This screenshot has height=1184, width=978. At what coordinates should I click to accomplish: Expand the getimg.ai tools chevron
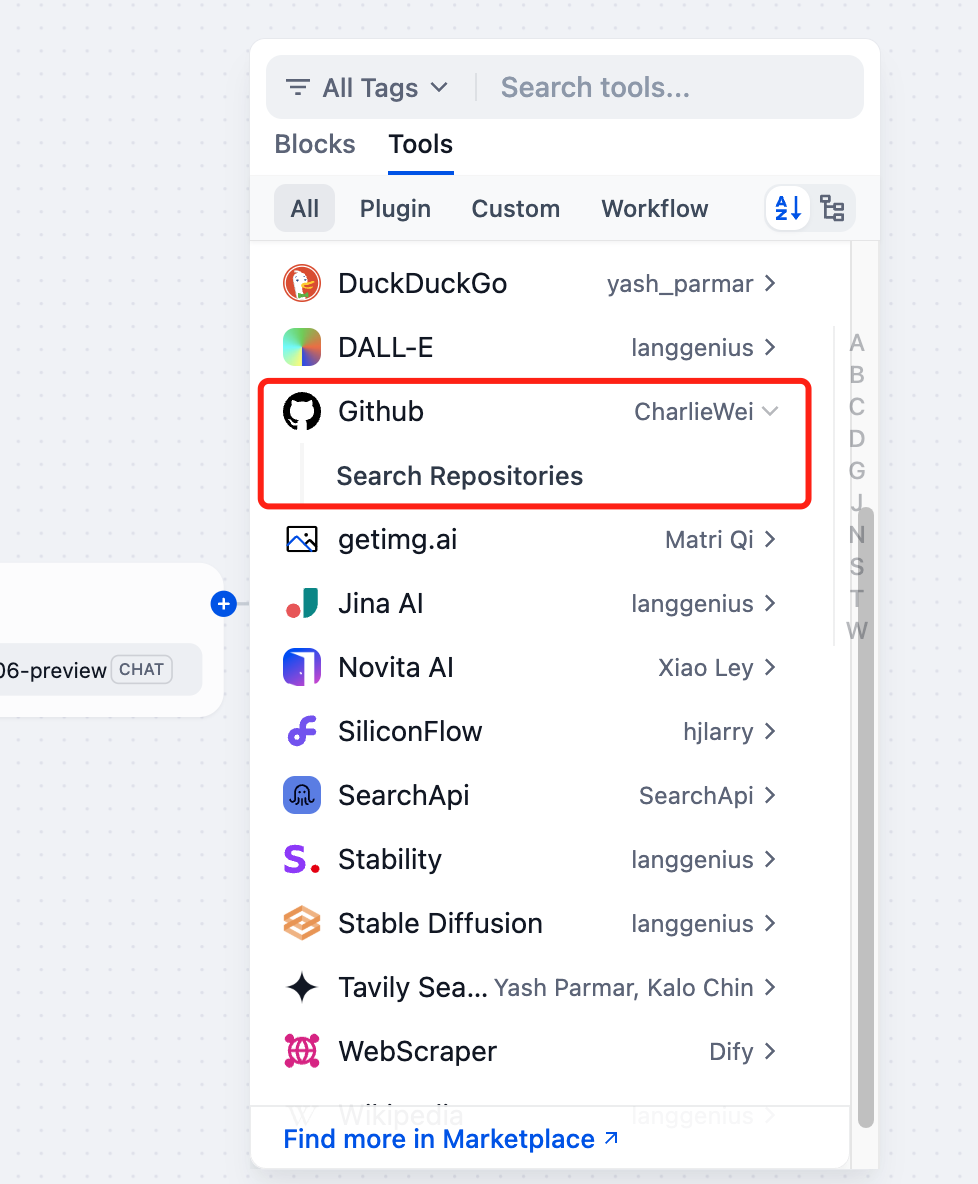(x=770, y=539)
